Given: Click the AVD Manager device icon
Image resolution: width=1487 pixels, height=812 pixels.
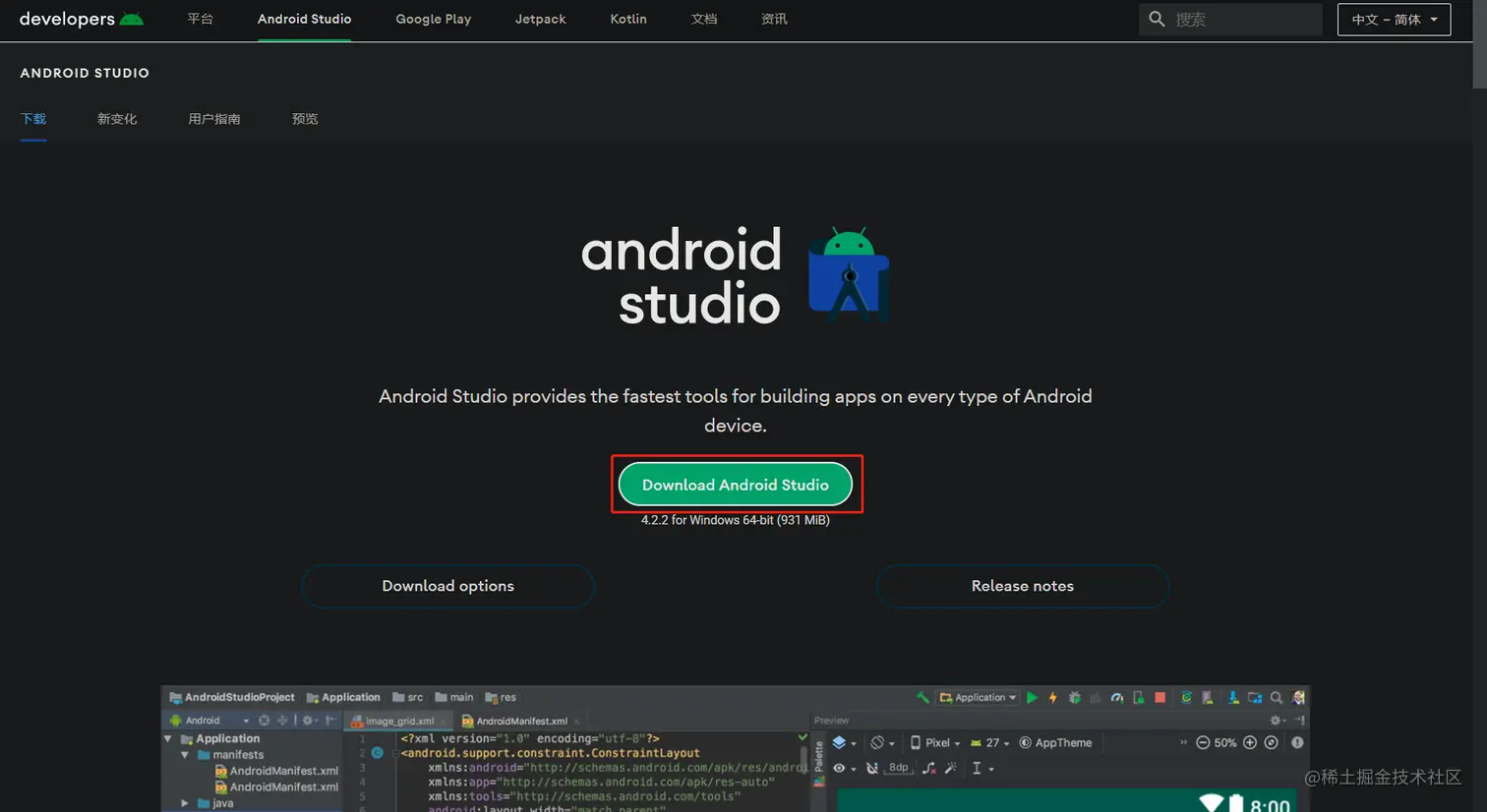Looking at the screenshot, I should 1208,697.
